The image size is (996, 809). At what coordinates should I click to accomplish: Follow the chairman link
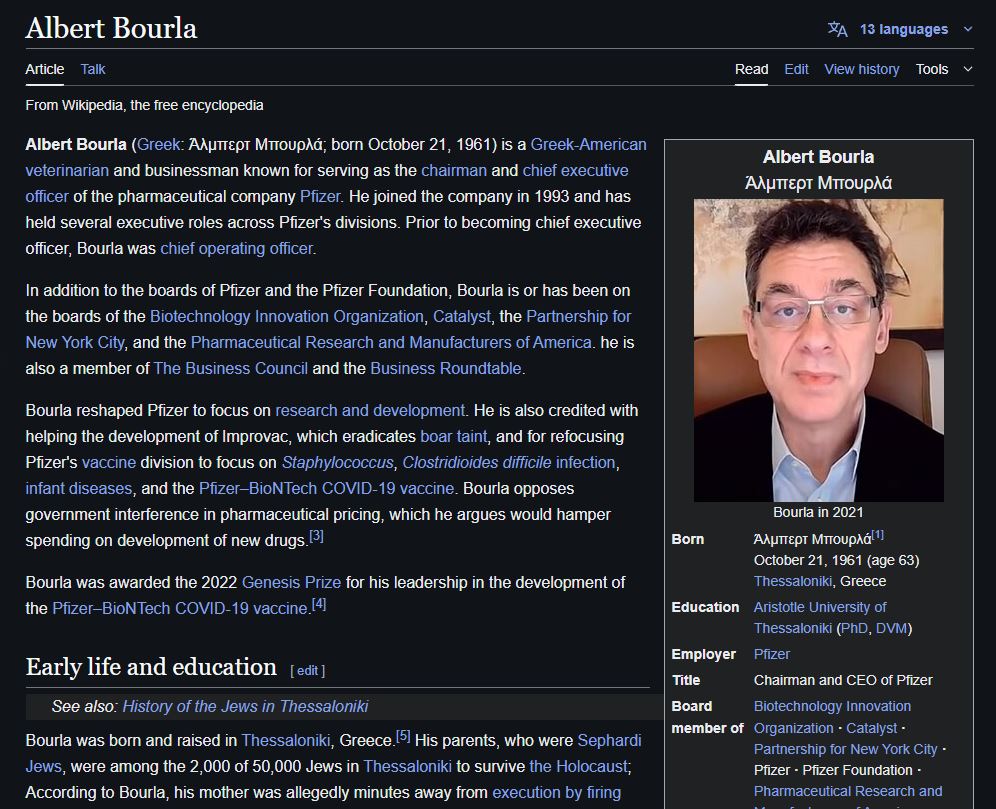tap(454, 170)
